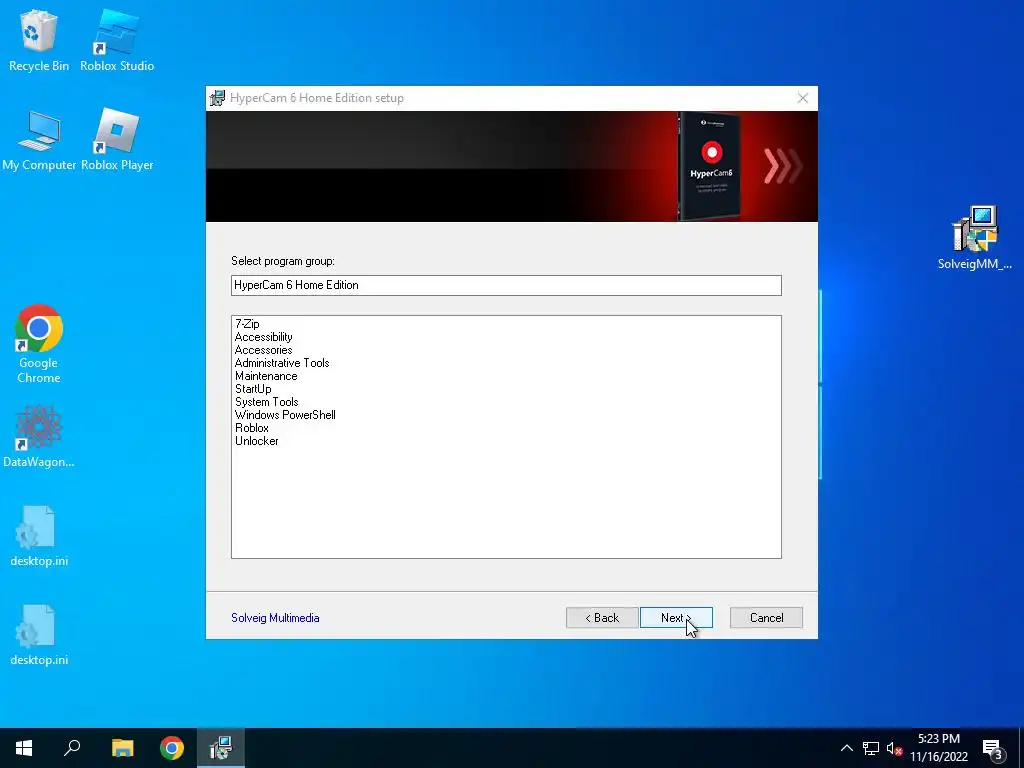Select the lower desktop.ini file icon
The image size is (1024, 768).
pos(39,635)
